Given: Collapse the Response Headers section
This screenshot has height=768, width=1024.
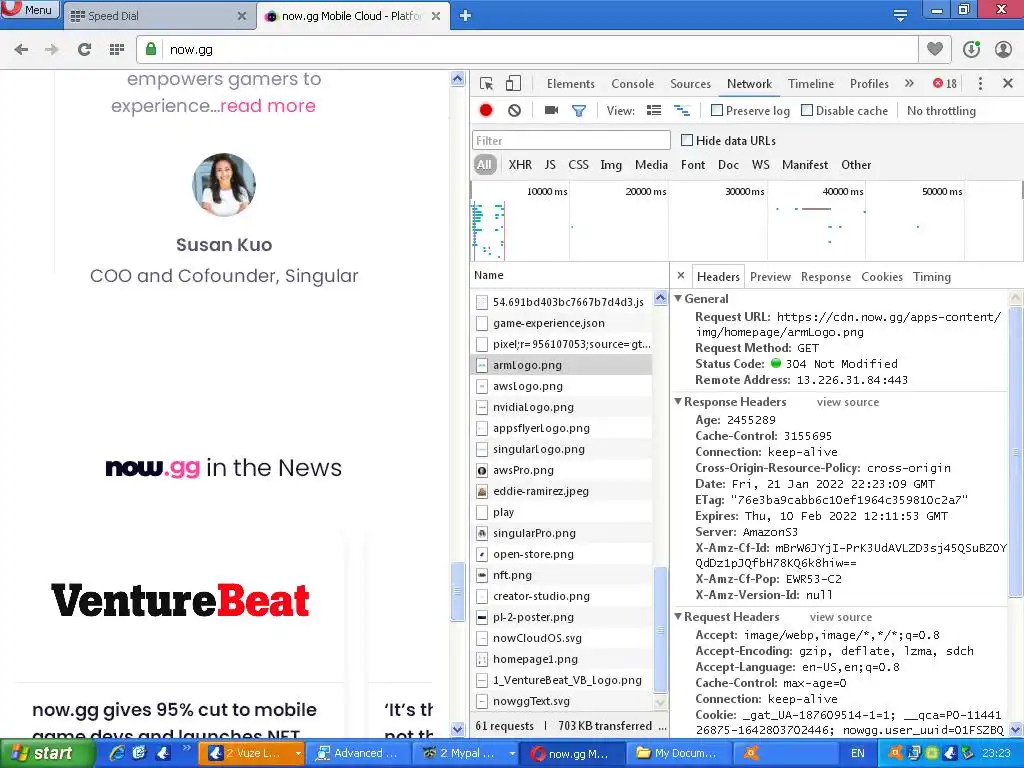Looking at the screenshot, I should pos(678,402).
